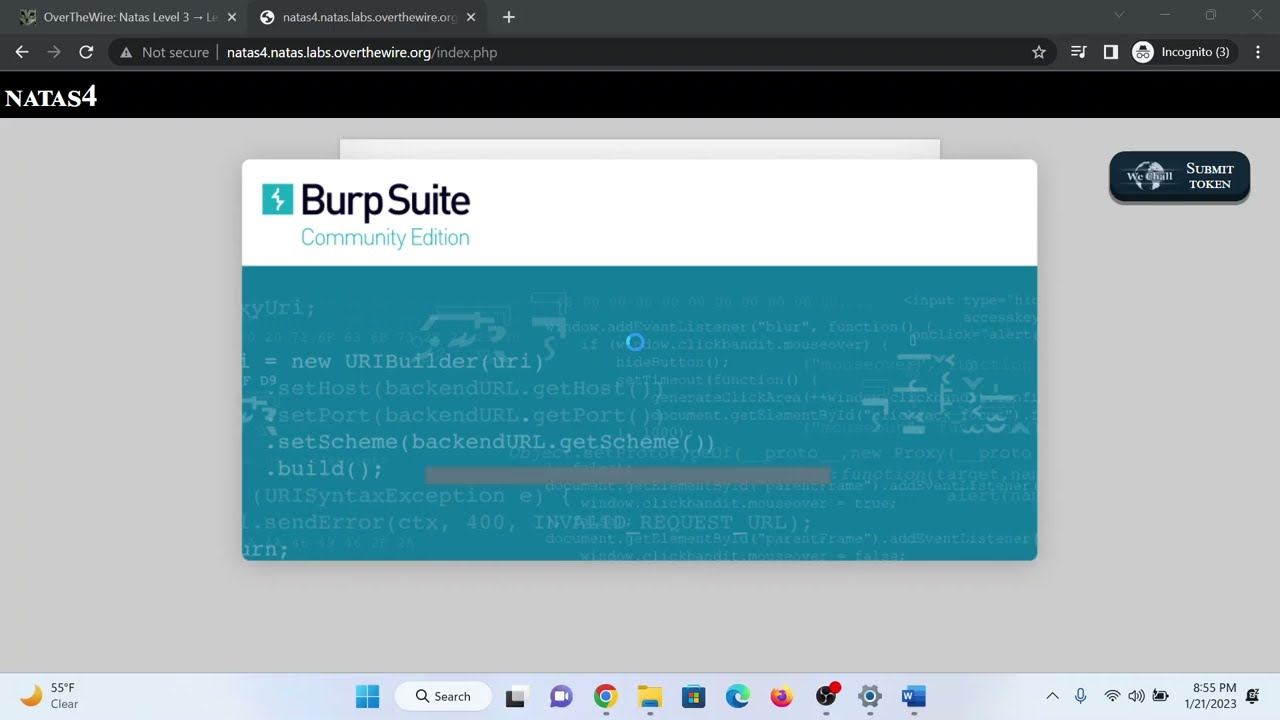Open Task View from the taskbar
Screen dimensions: 1280x720
click(x=516, y=696)
